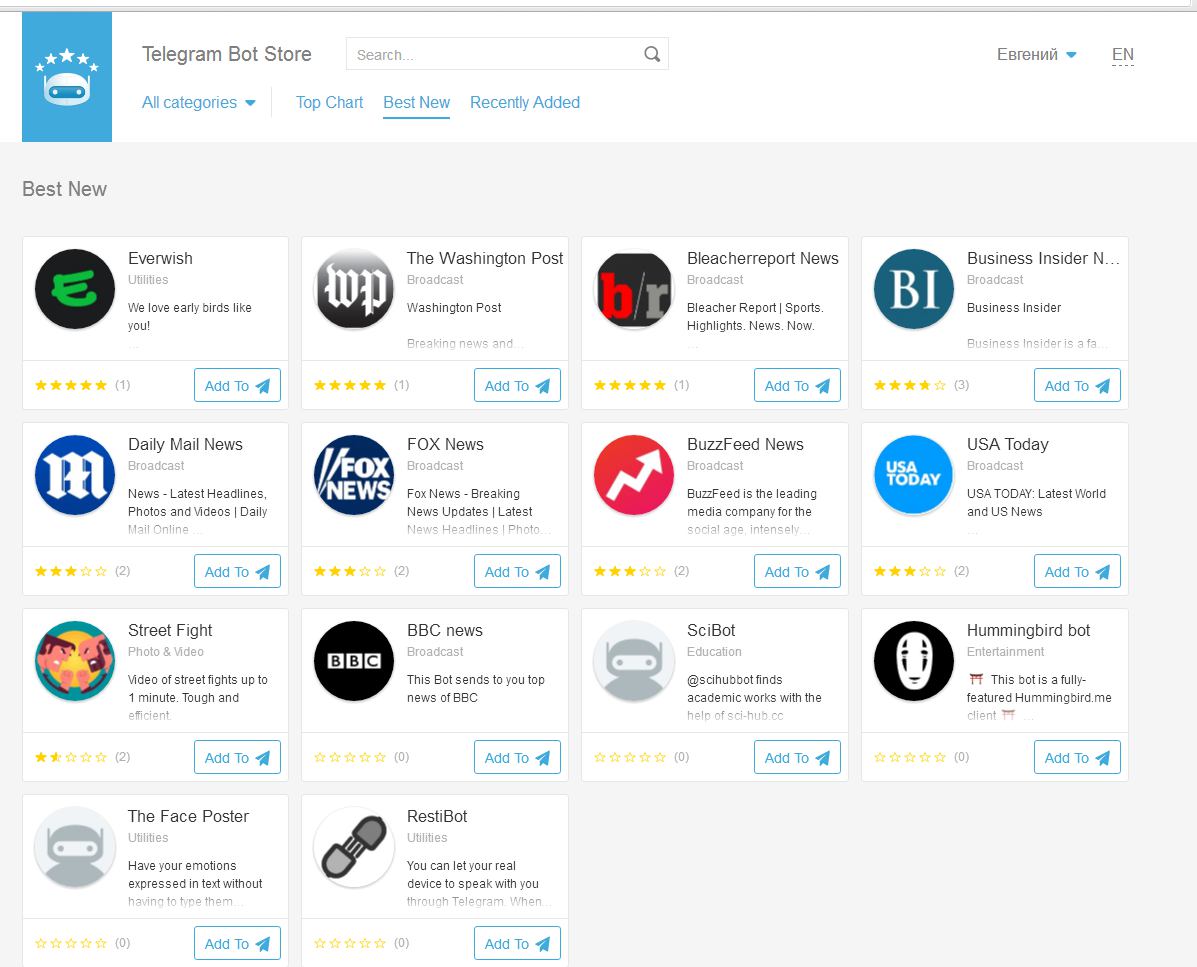Click the Telegram Bot Store robot logo

[67, 77]
